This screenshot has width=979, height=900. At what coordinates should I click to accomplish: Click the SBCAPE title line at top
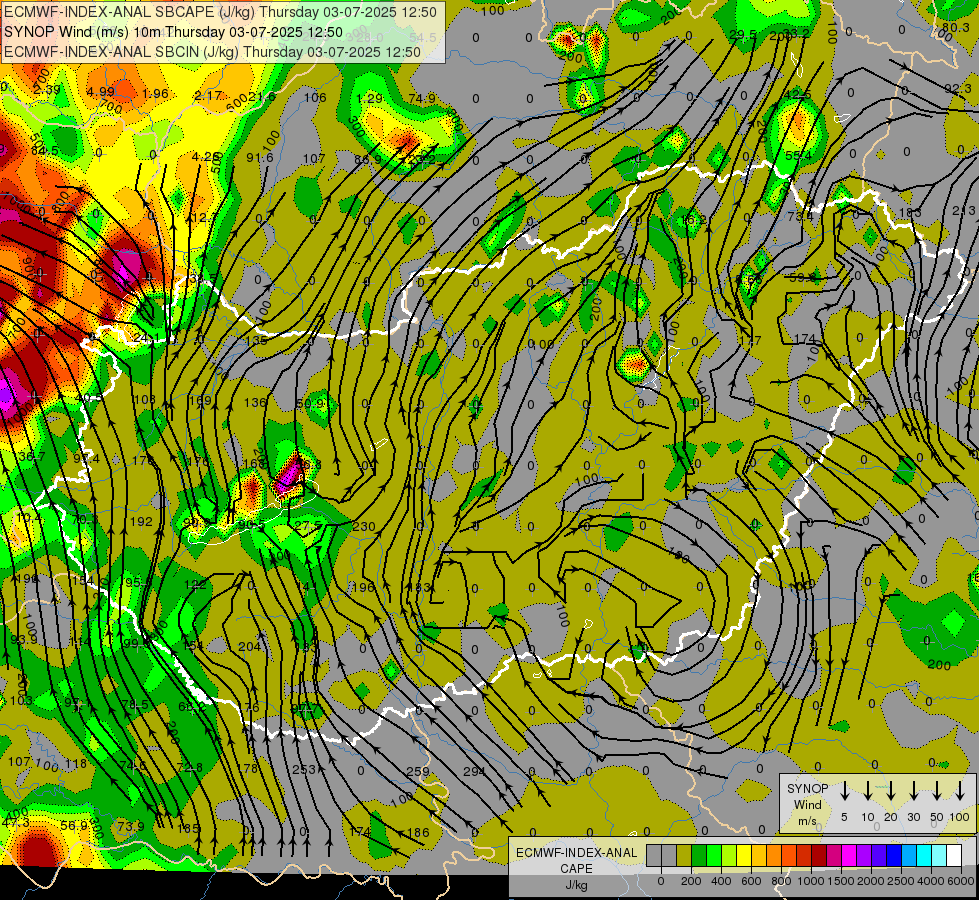[220, 11]
